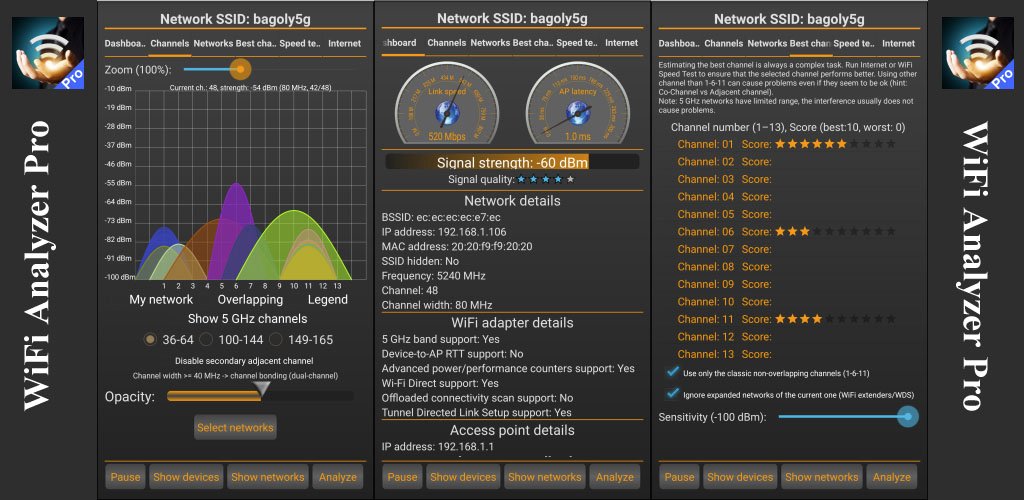Click Analyze button in left panel
The width and height of the screenshot is (1024, 500).
coord(338,477)
